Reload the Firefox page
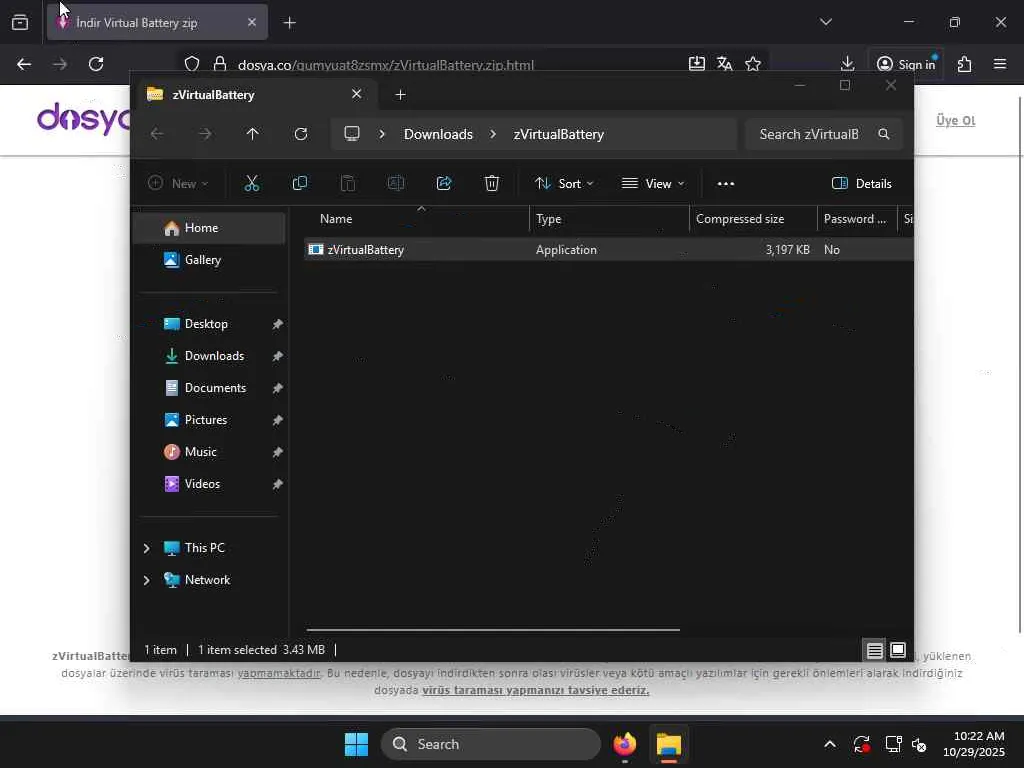 coord(96,64)
